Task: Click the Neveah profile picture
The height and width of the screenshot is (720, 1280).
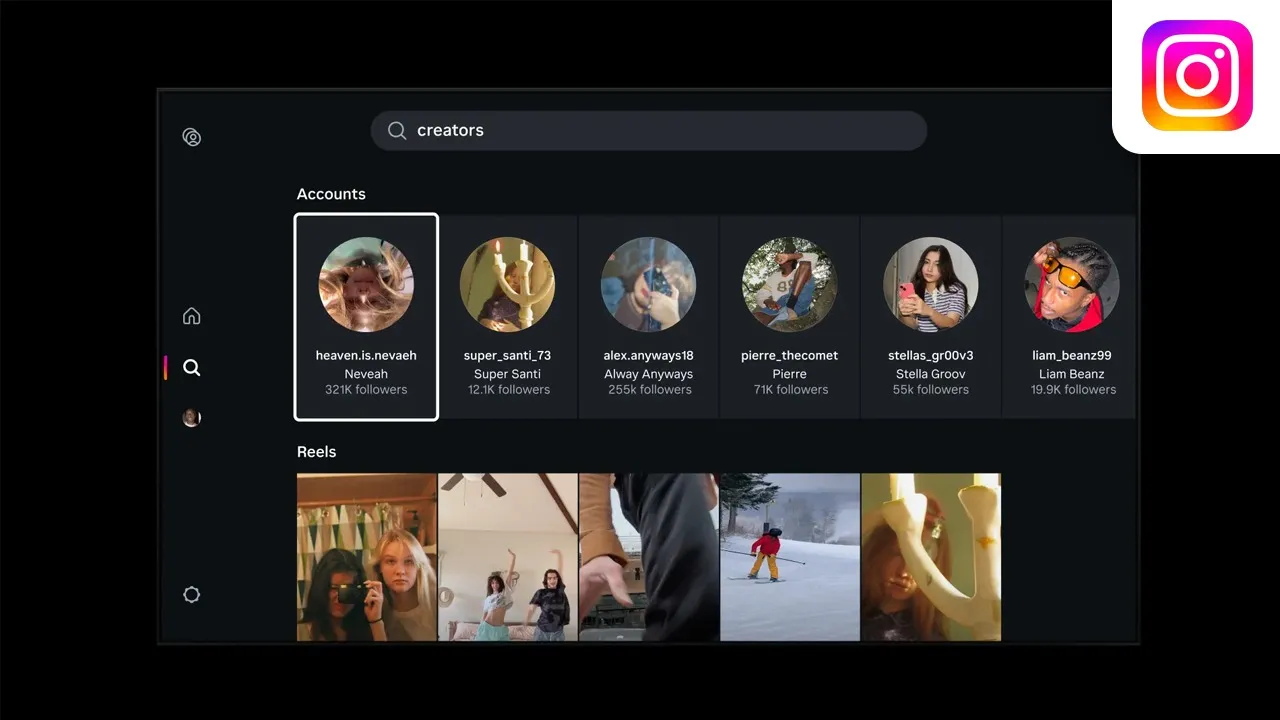Action: coord(366,284)
